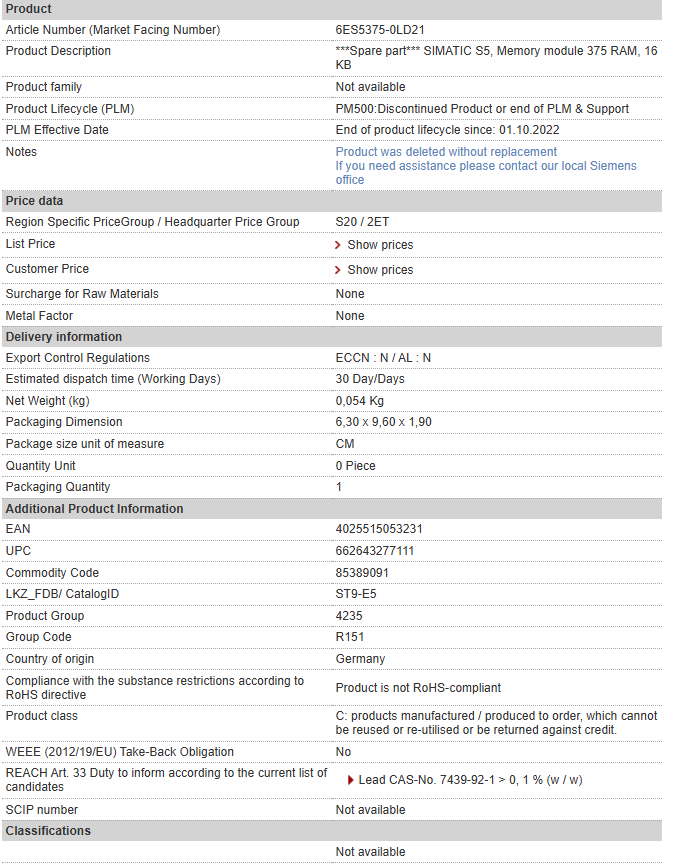Image resolution: width=676 pixels, height=863 pixels.
Task: Select the Lead CAS-No. 7439-92-1 entry text
Action: [x=470, y=780]
